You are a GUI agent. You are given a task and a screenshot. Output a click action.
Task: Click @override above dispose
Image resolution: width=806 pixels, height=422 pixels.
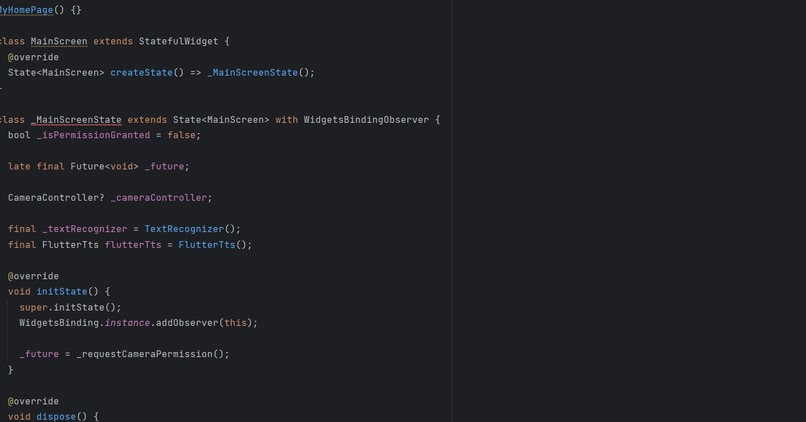click(33, 401)
